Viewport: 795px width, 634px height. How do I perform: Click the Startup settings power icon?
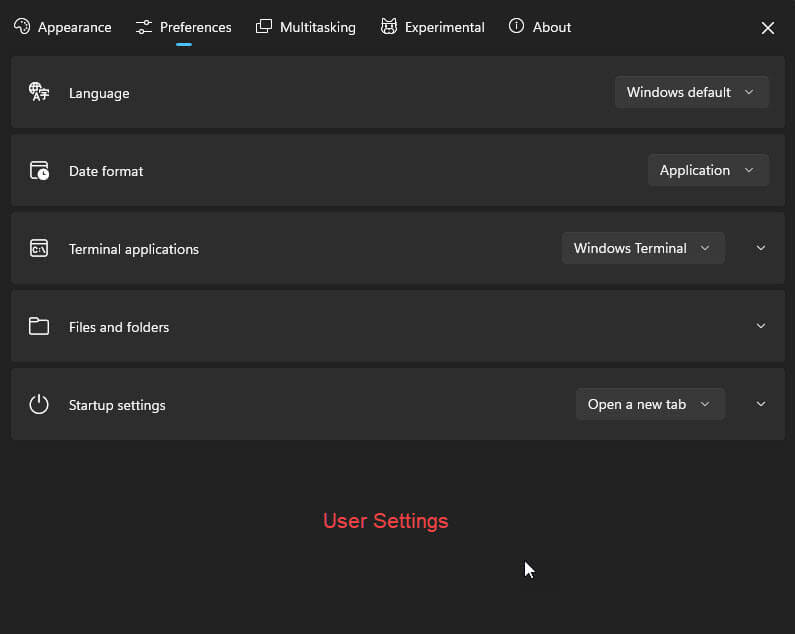pyautogui.click(x=39, y=404)
